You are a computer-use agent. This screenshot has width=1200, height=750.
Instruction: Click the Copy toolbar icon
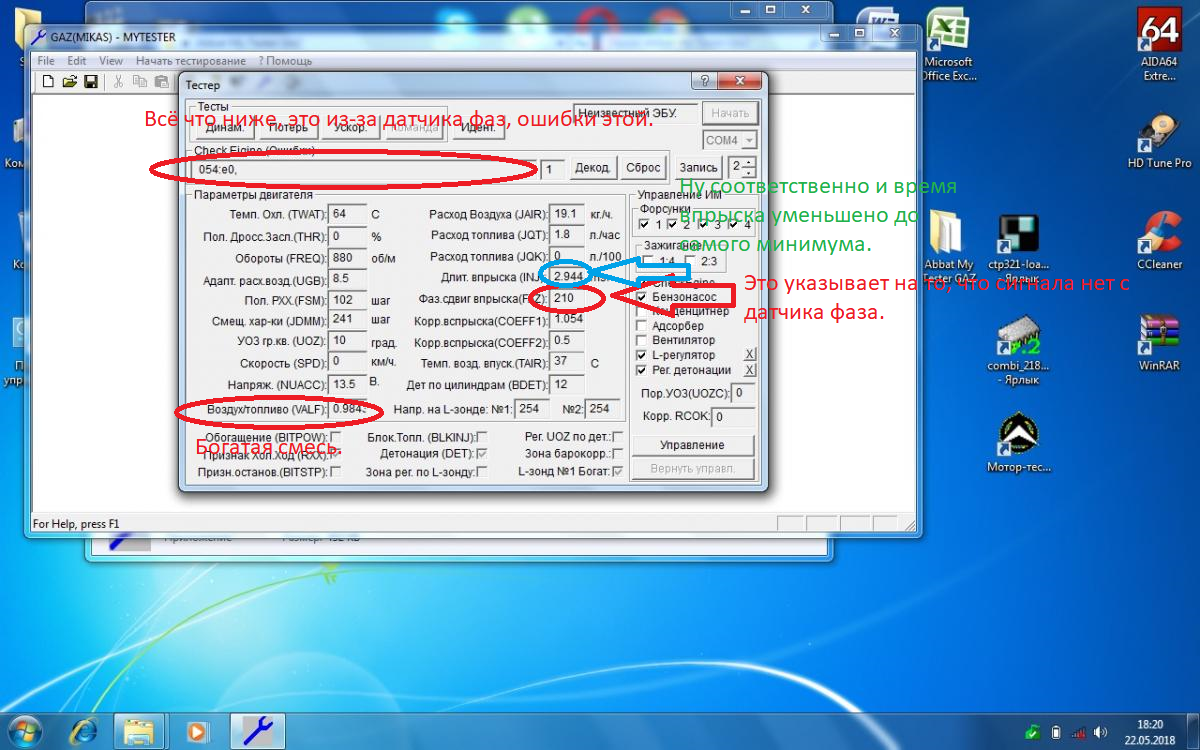[139, 81]
